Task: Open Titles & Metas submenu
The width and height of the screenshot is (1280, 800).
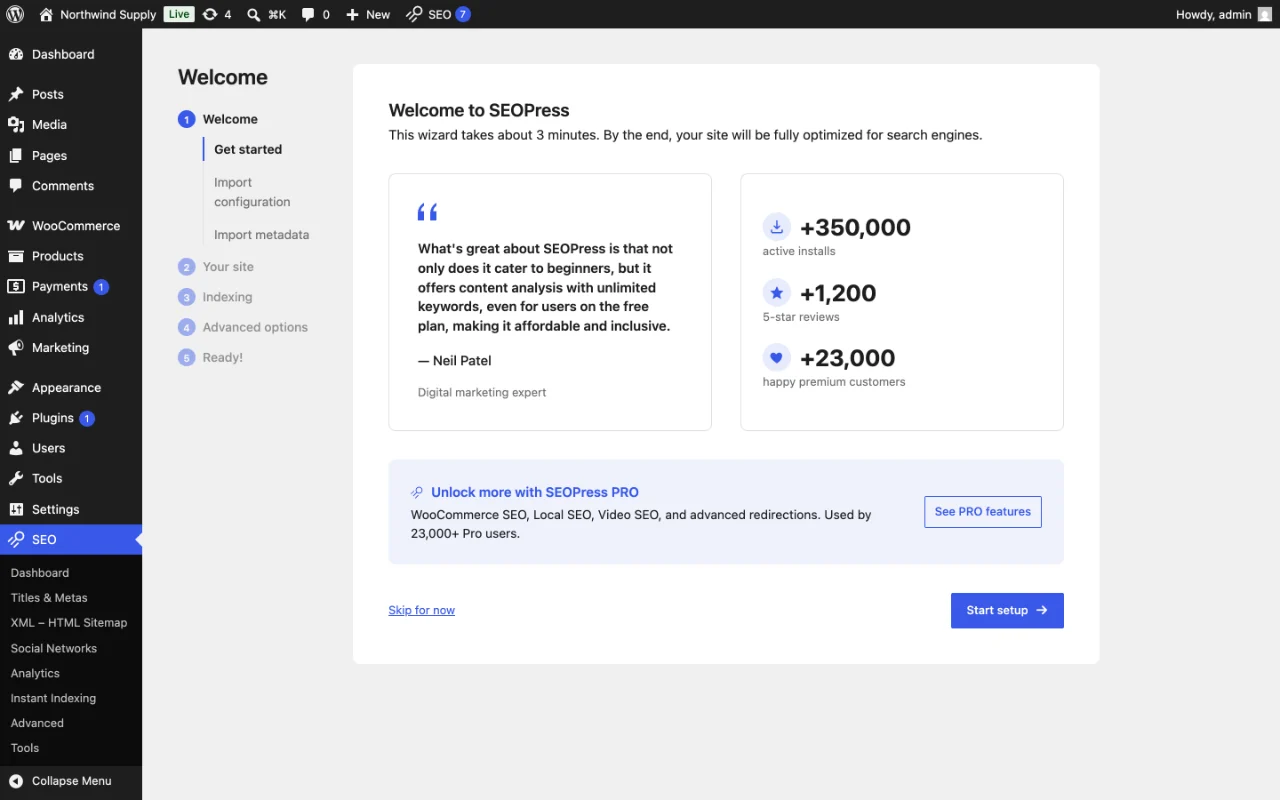Action: 49,597
